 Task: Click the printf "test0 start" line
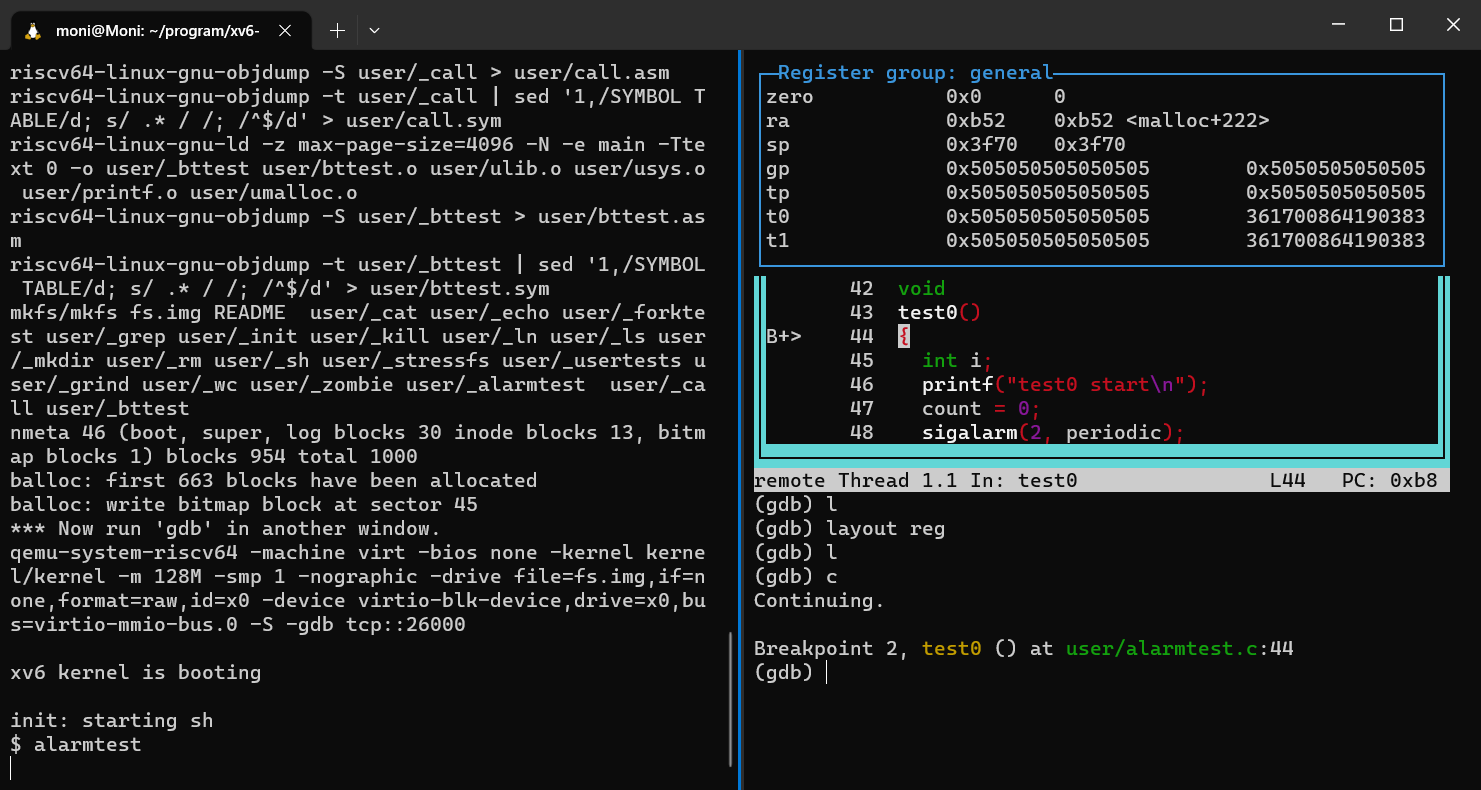point(1066,385)
